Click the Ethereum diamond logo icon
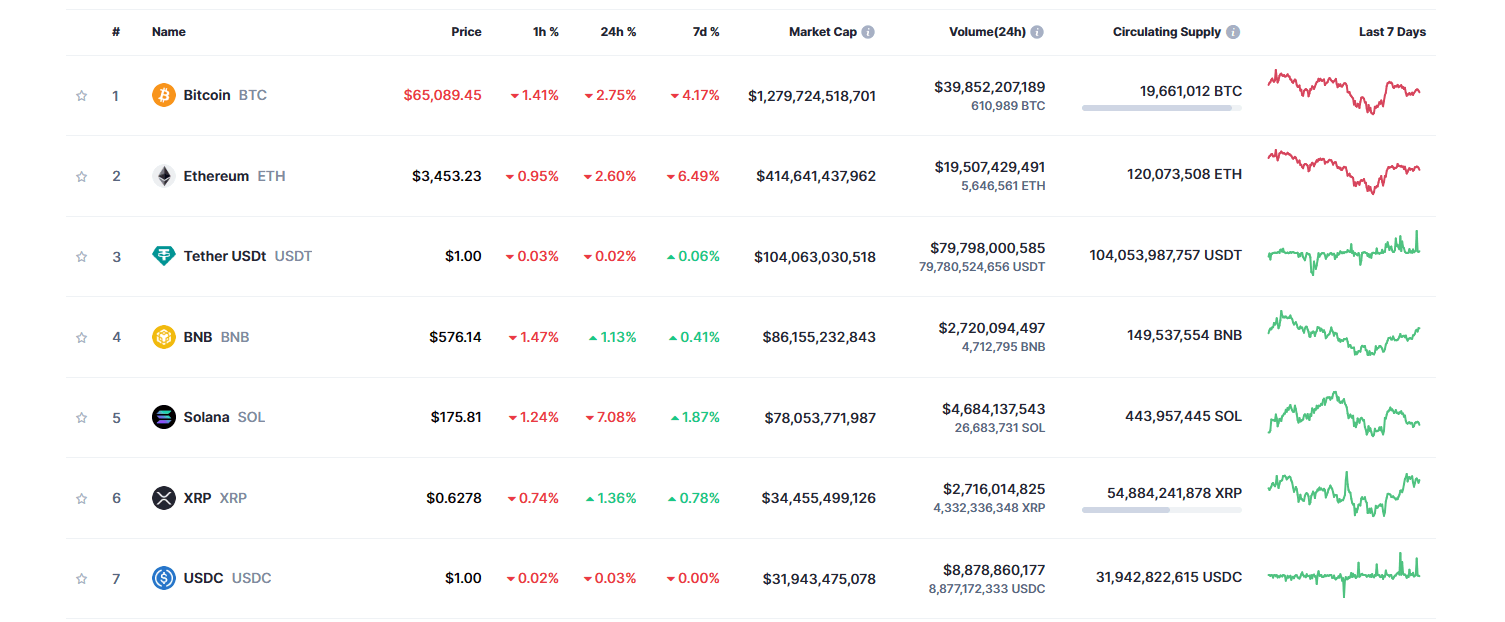The height and width of the screenshot is (622, 1505). [x=163, y=176]
